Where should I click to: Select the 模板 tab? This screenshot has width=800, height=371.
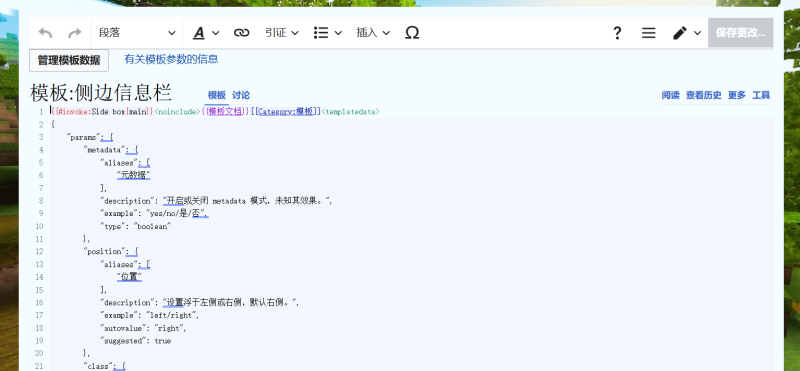[216, 95]
